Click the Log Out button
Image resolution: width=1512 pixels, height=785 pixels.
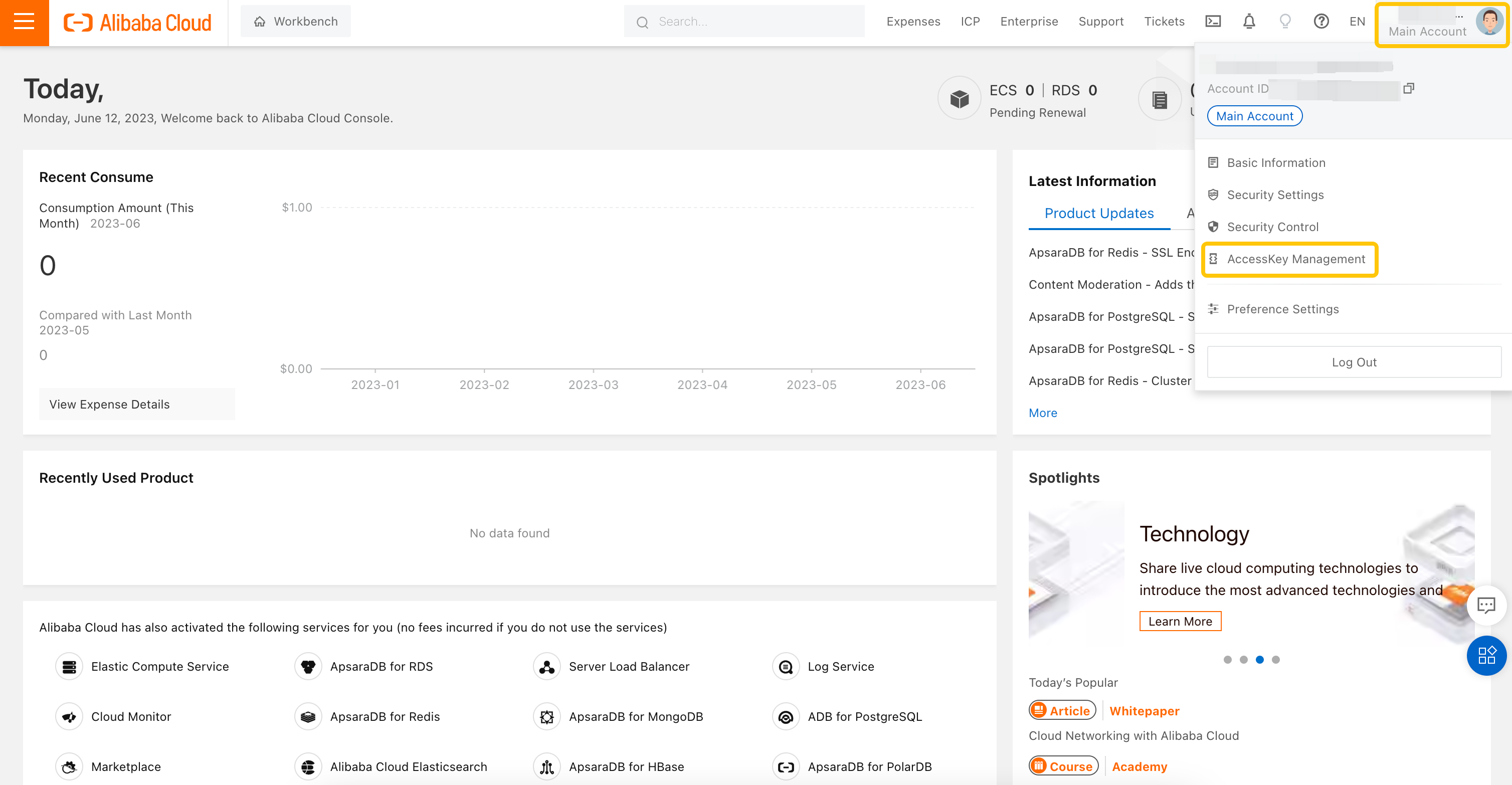tap(1354, 362)
